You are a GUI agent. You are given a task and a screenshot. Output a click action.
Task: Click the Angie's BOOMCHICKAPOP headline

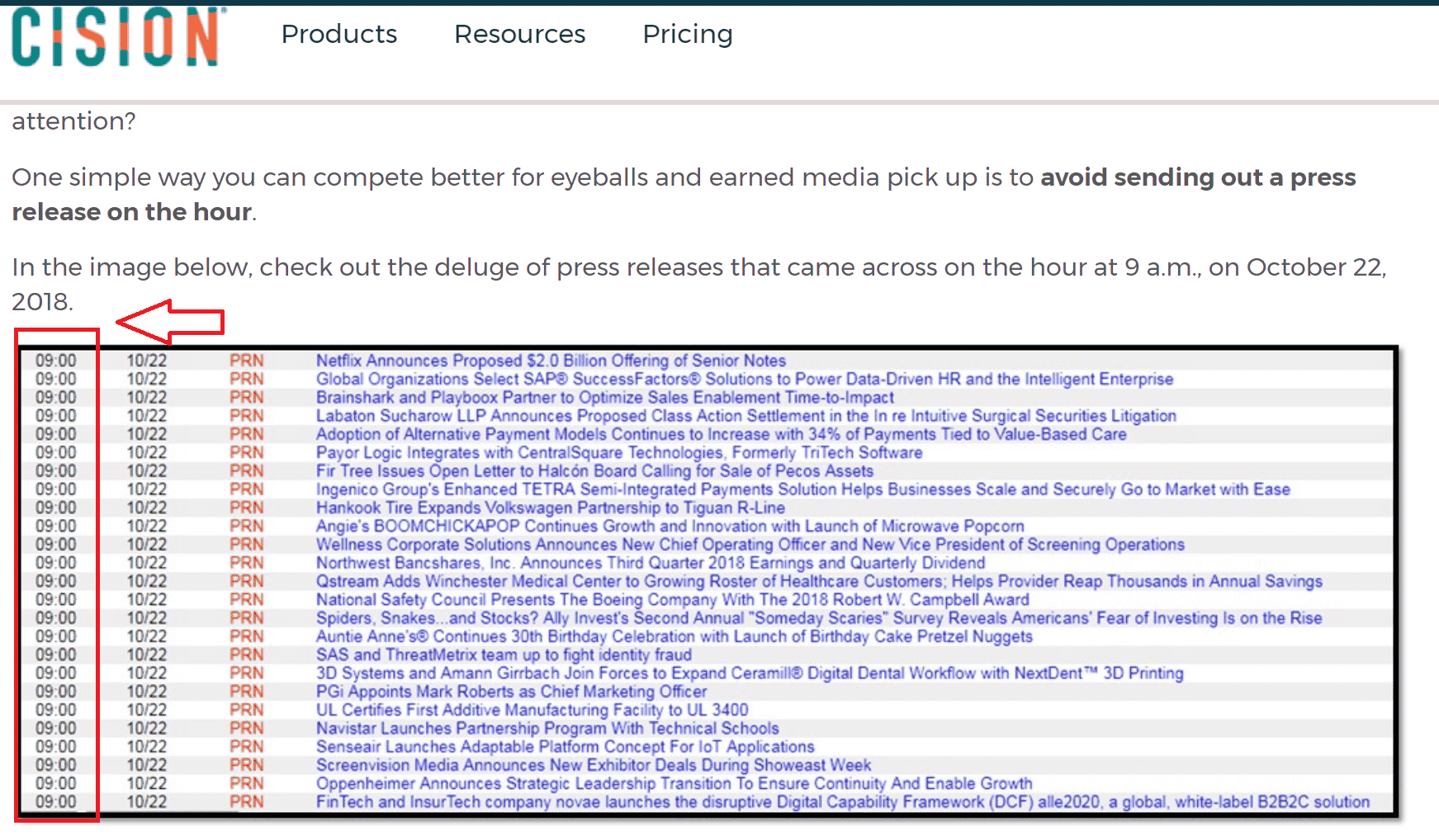click(x=670, y=526)
